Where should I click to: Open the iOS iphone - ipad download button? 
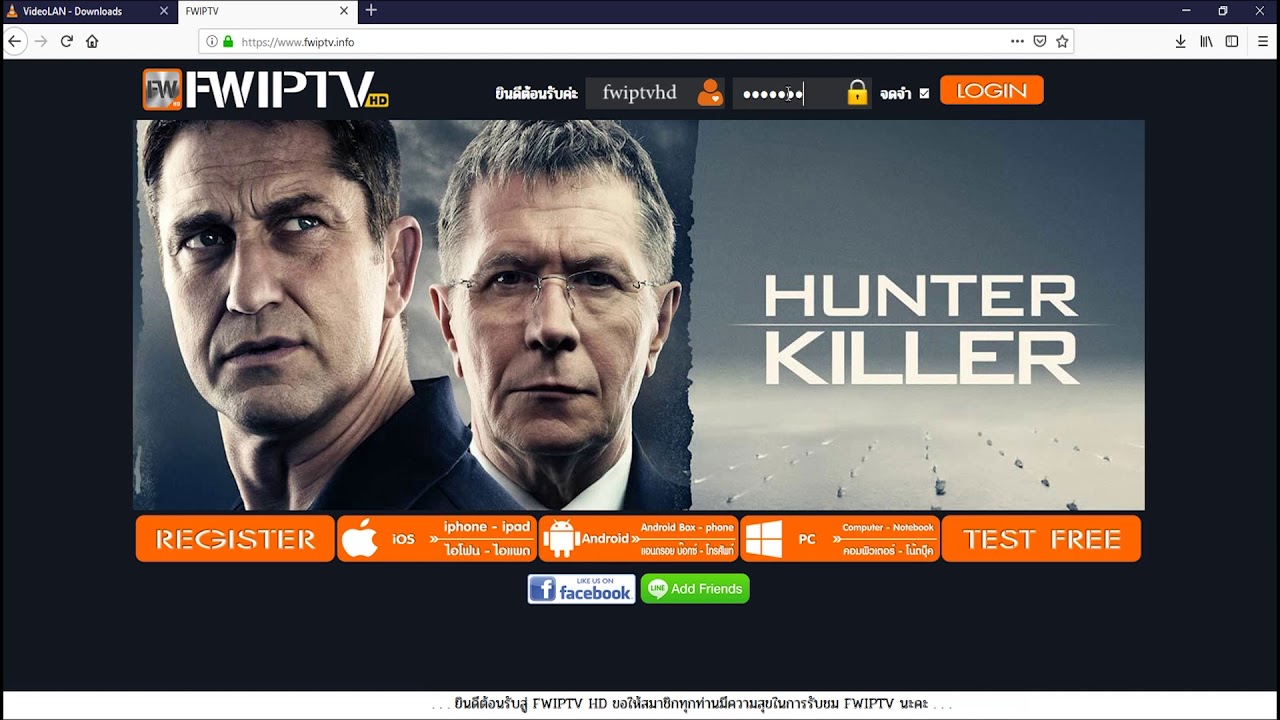pos(437,539)
